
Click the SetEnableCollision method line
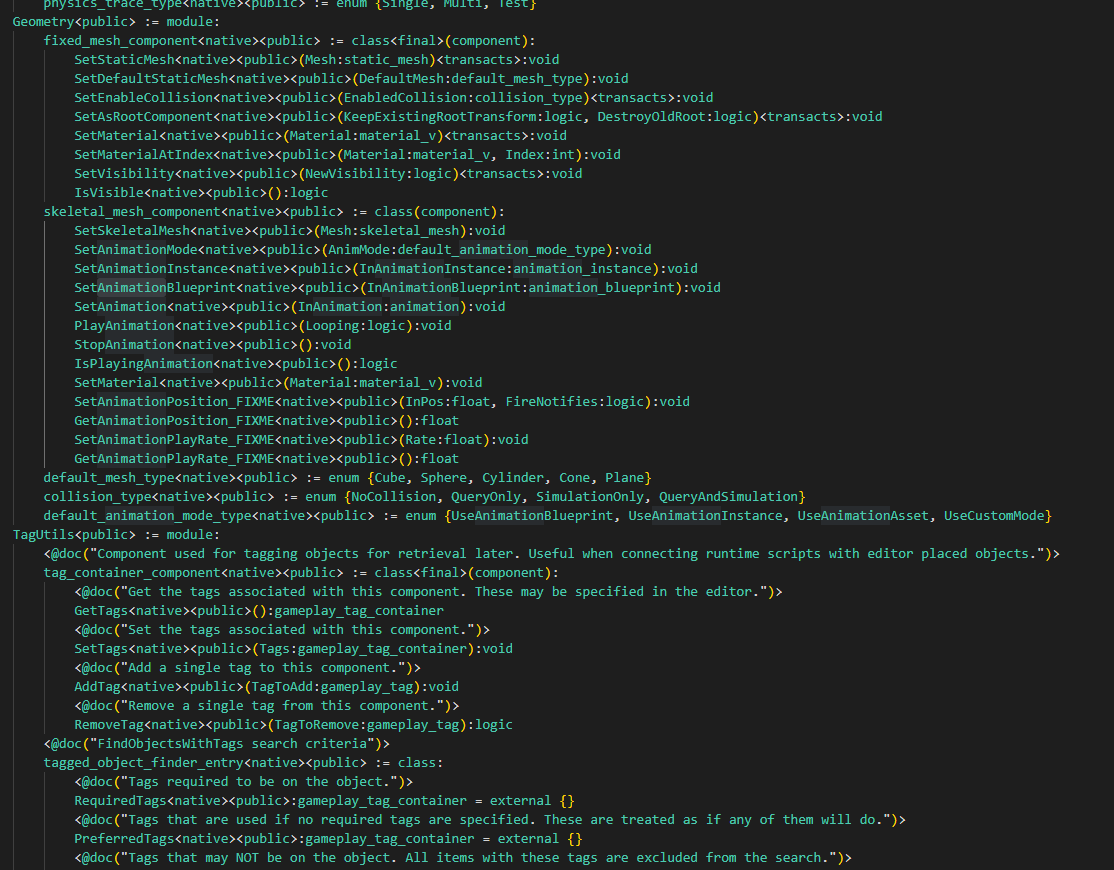[x=394, y=97]
